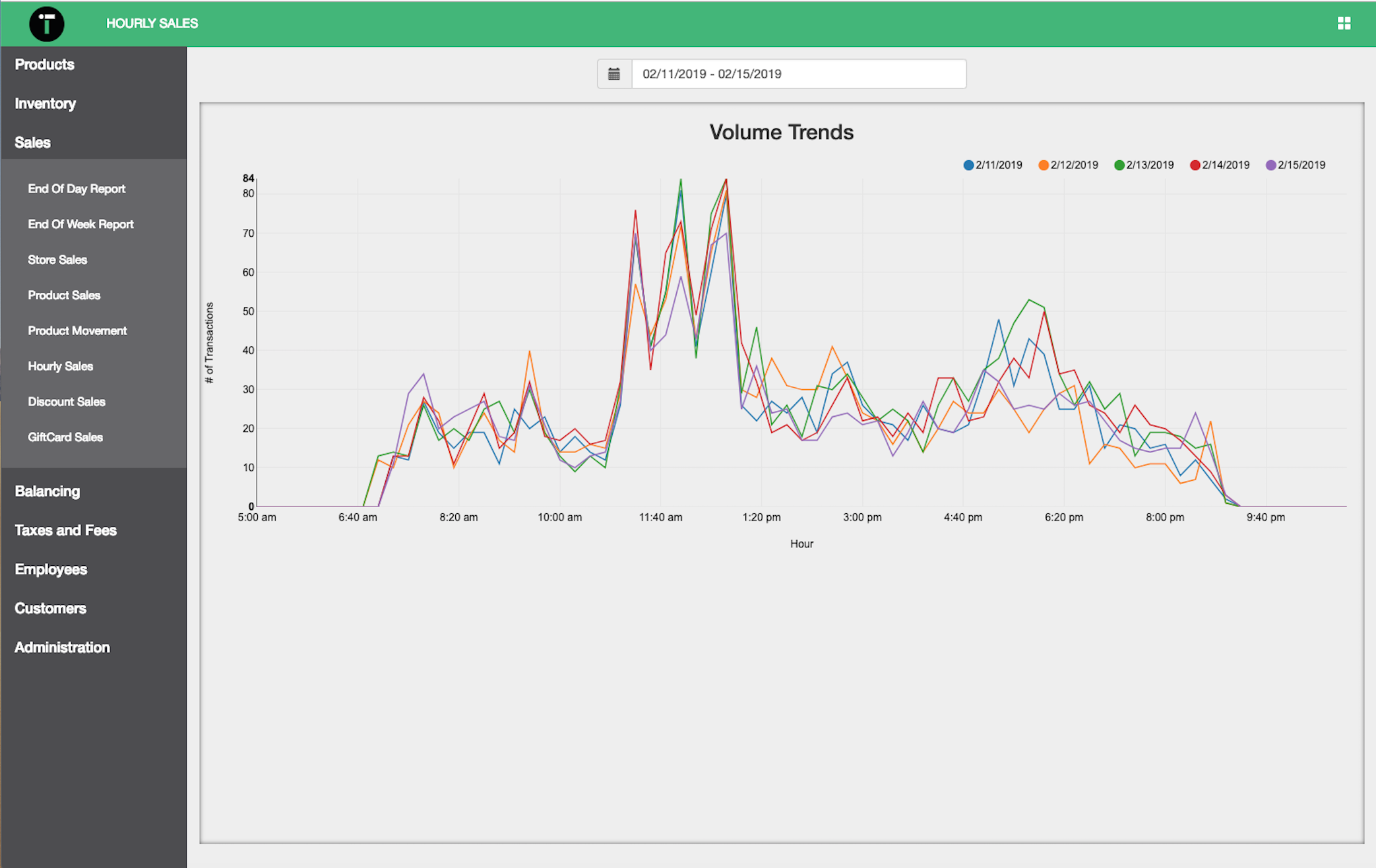Expand the Inventory sidebar section
The width and height of the screenshot is (1376, 868).
pyautogui.click(x=46, y=104)
